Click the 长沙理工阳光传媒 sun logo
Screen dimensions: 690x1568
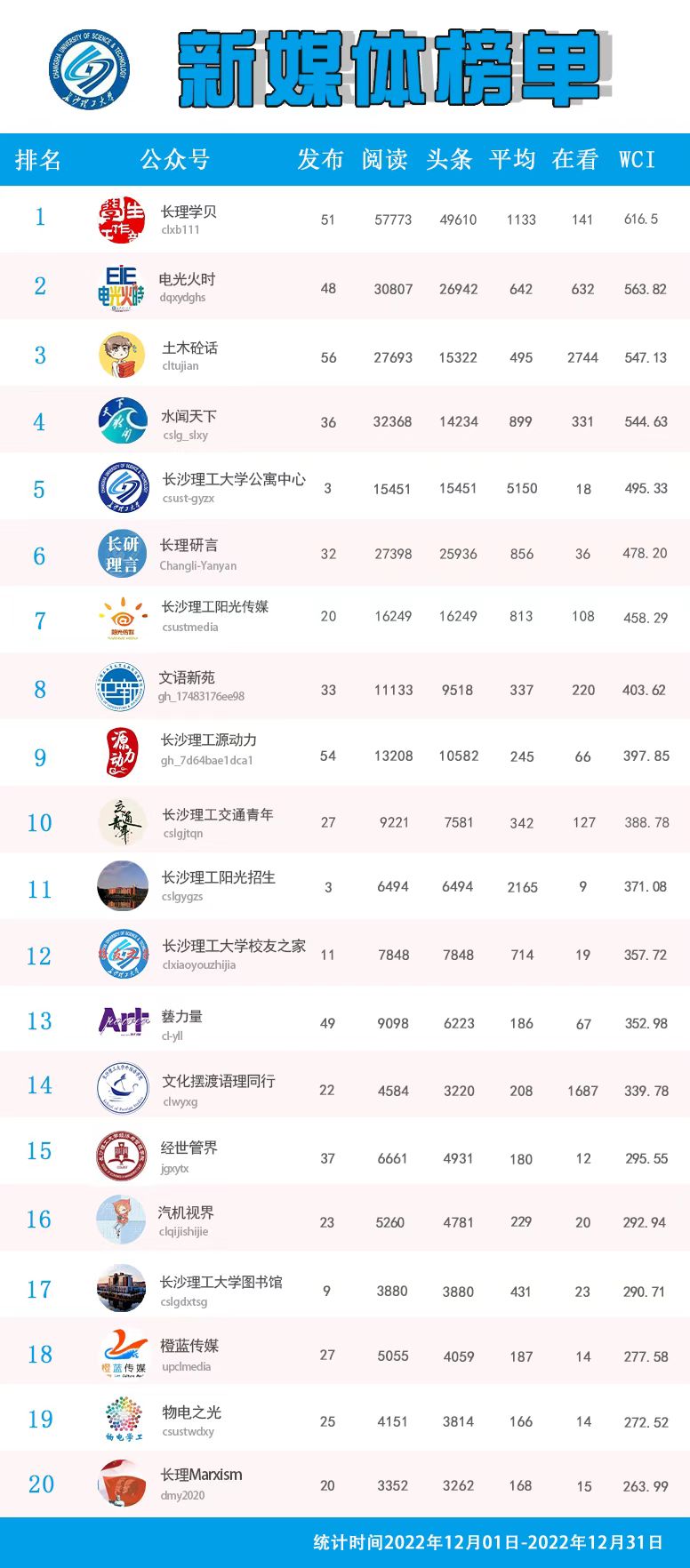tap(123, 619)
